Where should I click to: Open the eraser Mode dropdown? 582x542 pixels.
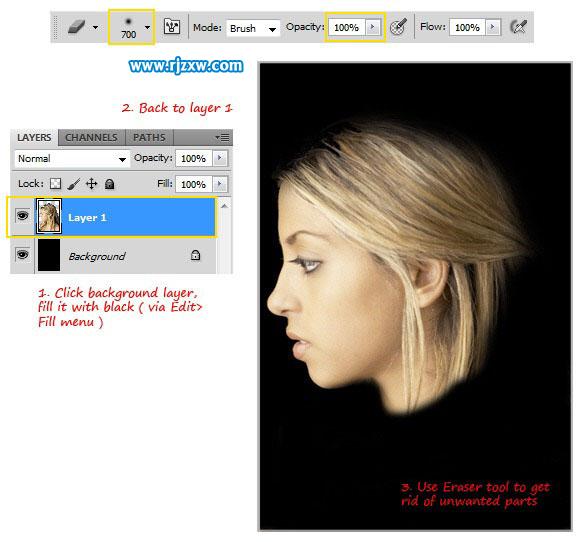pos(253,28)
